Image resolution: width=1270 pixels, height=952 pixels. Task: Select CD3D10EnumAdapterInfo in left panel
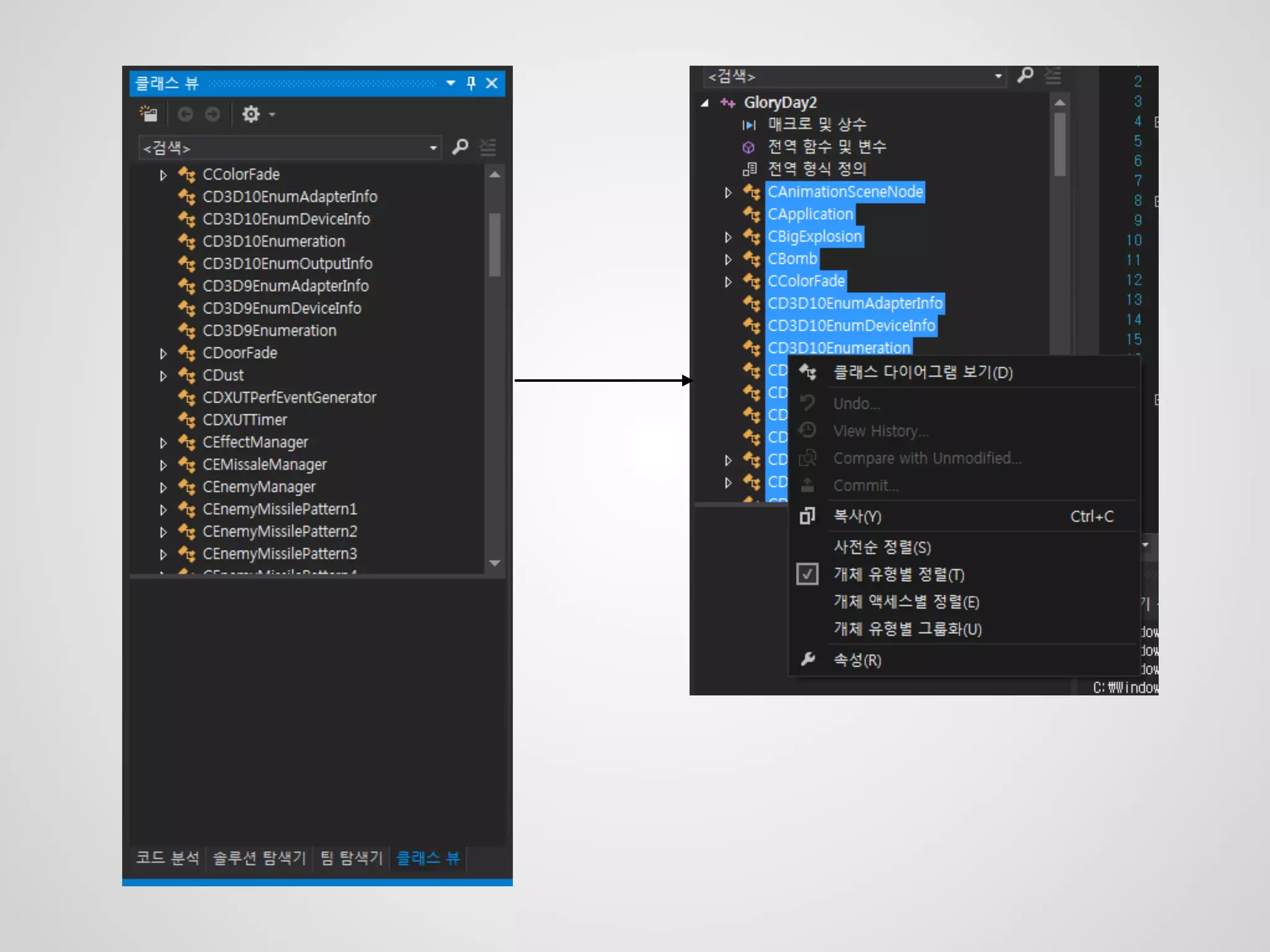pyautogui.click(x=290, y=197)
